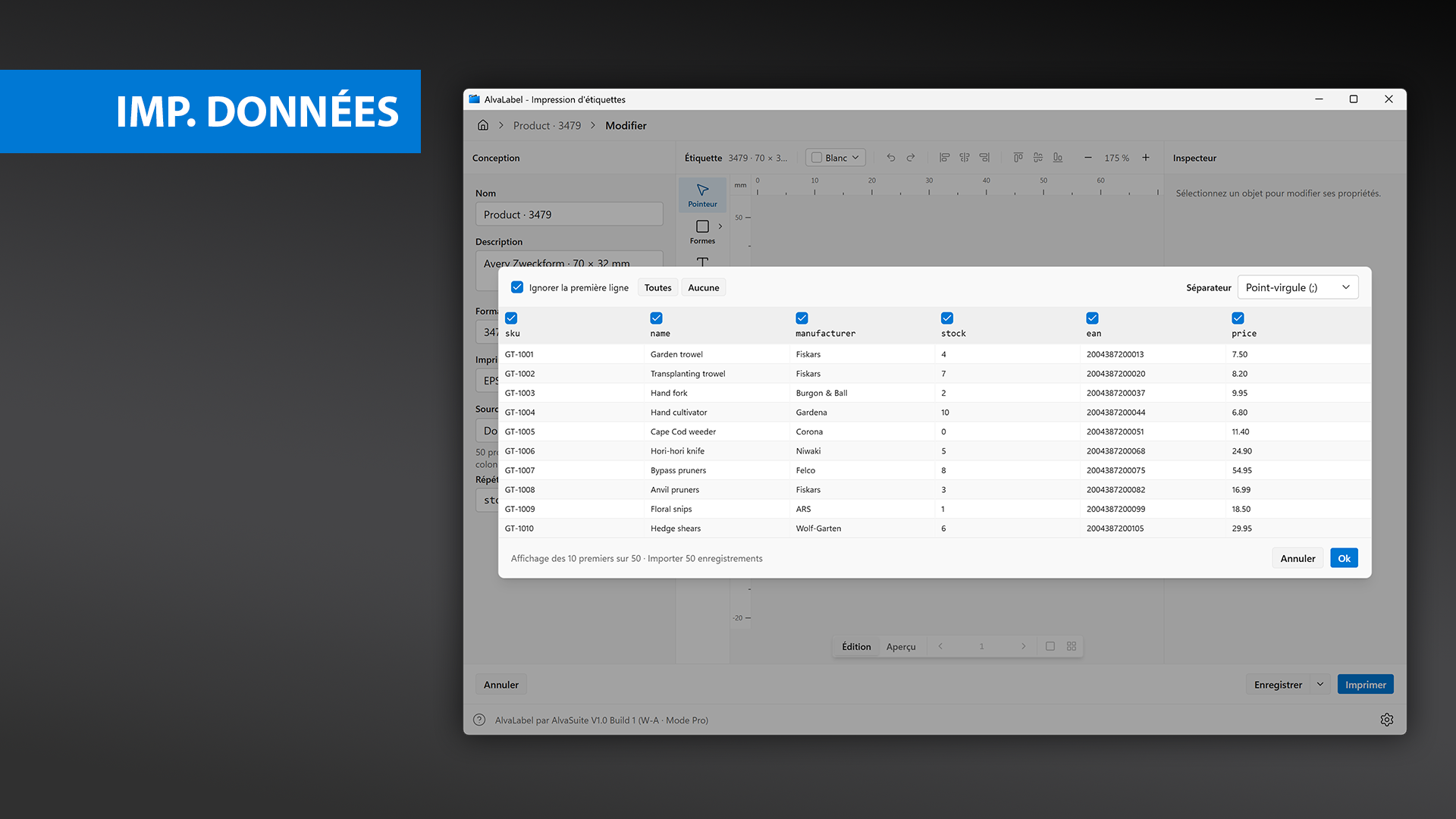Open help question mark icon
Screen dimensions: 1456x819
pos(479,720)
